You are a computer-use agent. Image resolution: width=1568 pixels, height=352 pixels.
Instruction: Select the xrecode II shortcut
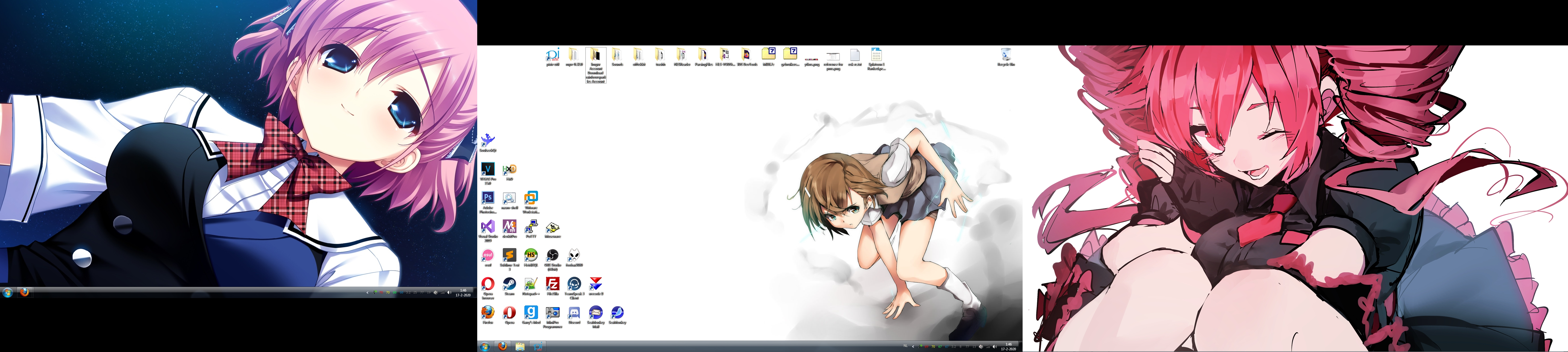(596, 286)
